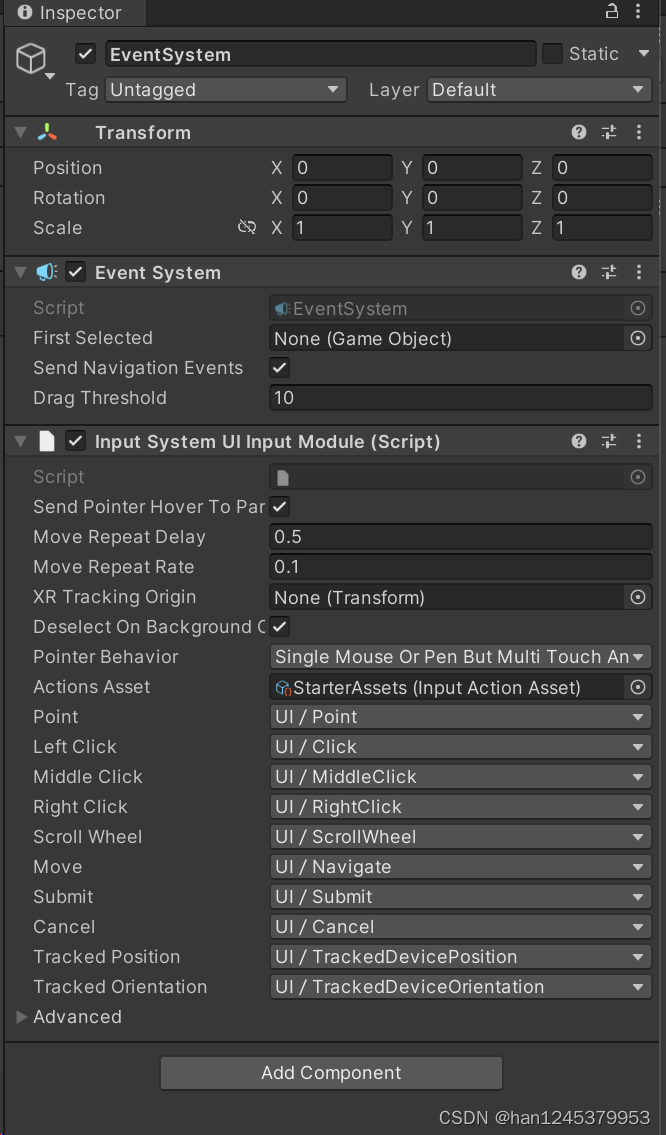The width and height of the screenshot is (666, 1135).
Task: Click the XR Tracking Origin object picker
Action: (638, 597)
